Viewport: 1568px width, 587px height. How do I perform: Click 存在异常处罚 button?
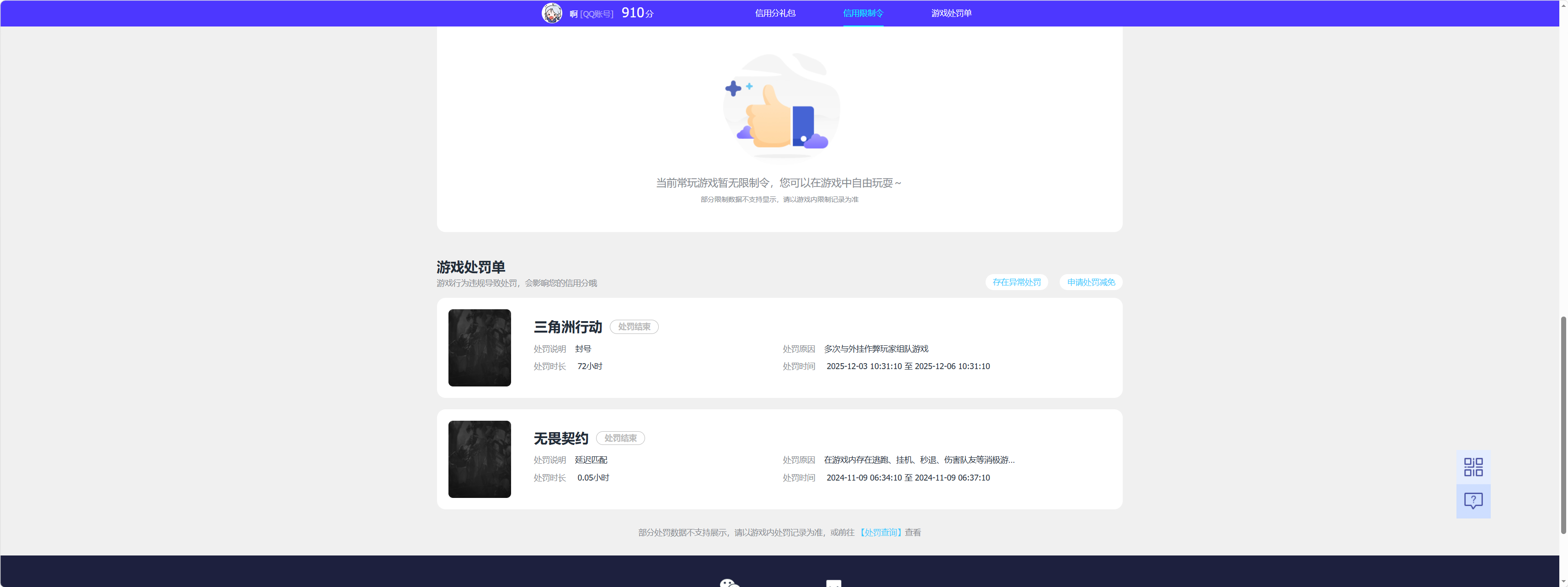(x=1016, y=282)
